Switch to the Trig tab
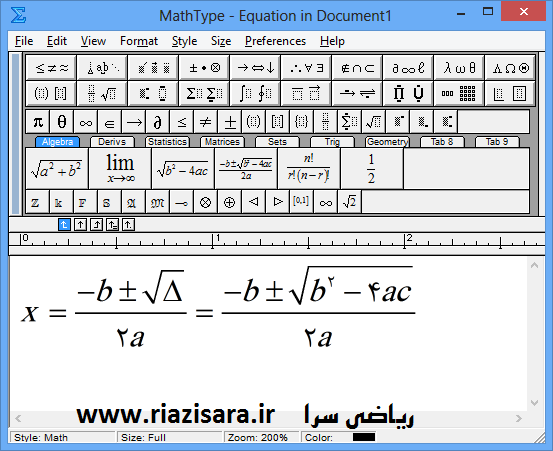This screenshot has height=451, width=553. pyautogui.click(x=332, y=142)
